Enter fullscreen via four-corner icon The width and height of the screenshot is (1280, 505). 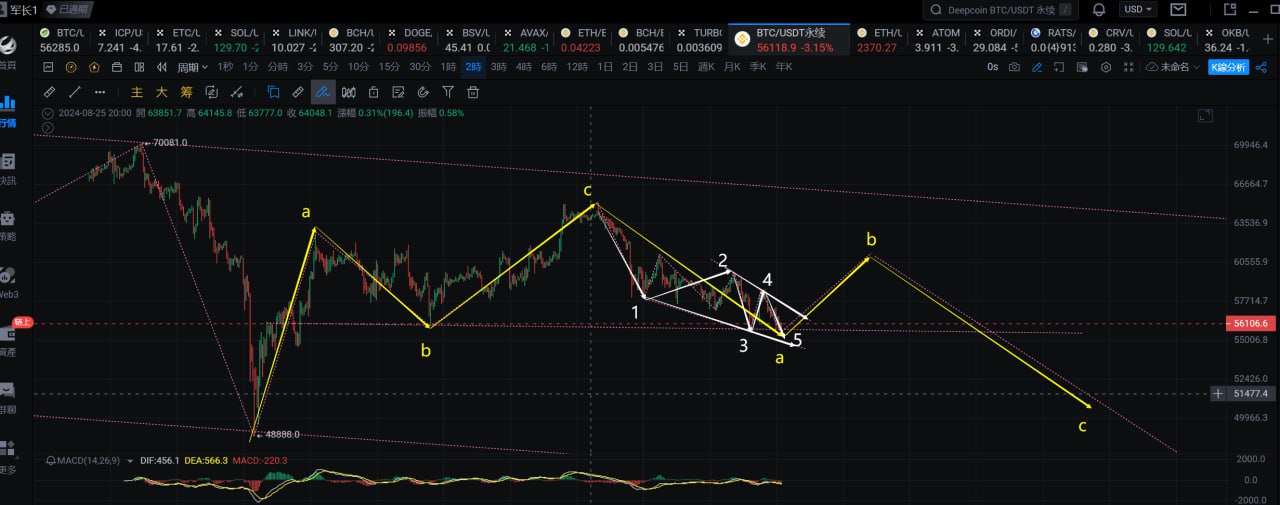[x=1129, y=67]
